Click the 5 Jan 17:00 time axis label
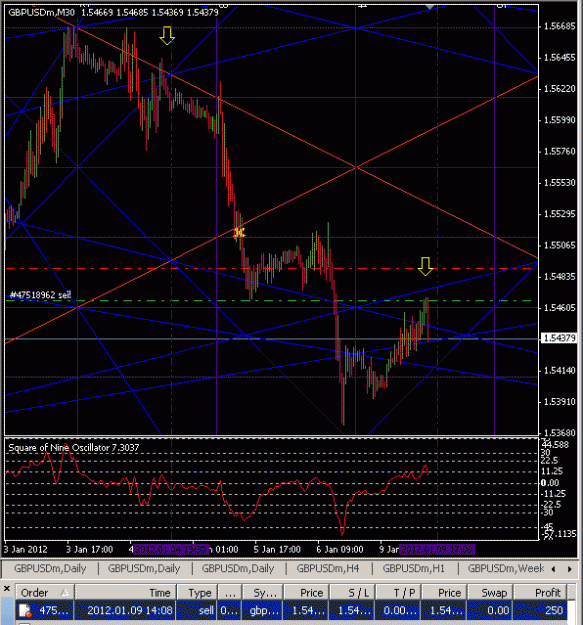 pyautogui.click(x=277, y=549)
